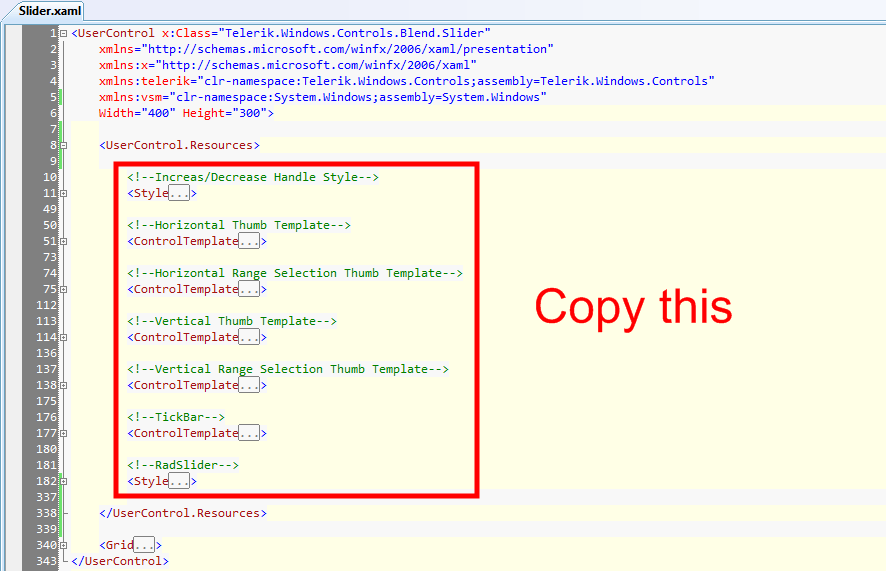This screenshot has height=571, width=886.
Task: Click the closing </UserControl> tag
Action: pos(120,561)
